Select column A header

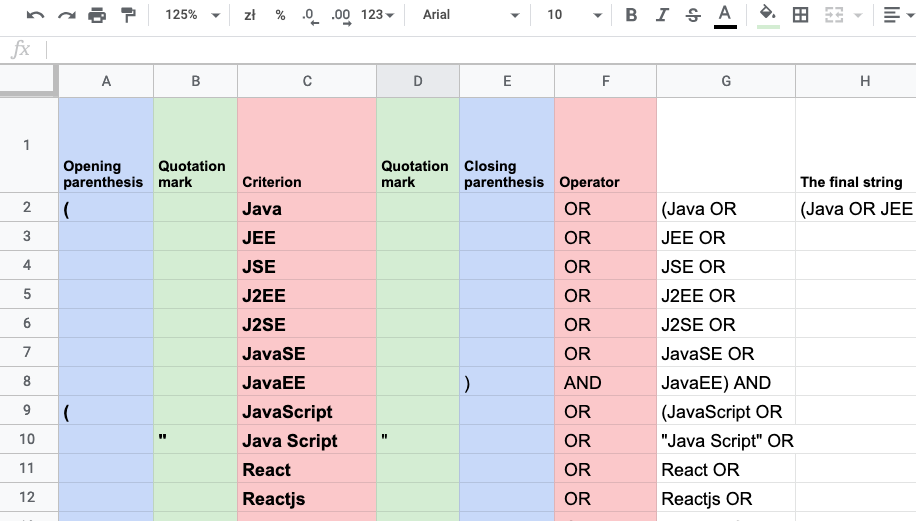106,81
